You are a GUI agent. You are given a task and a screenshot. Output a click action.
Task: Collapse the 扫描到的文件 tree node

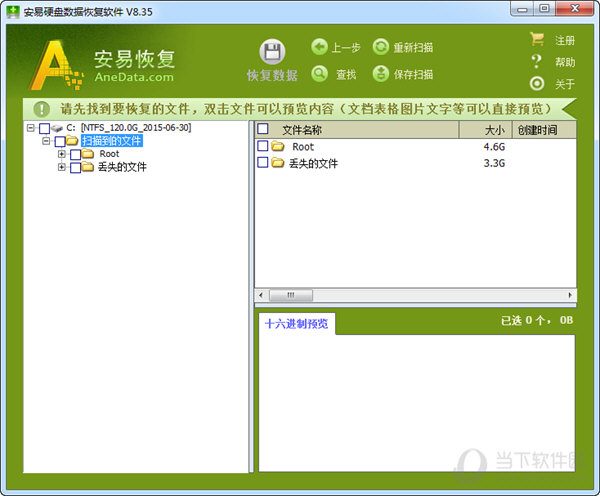coord(46,141)
